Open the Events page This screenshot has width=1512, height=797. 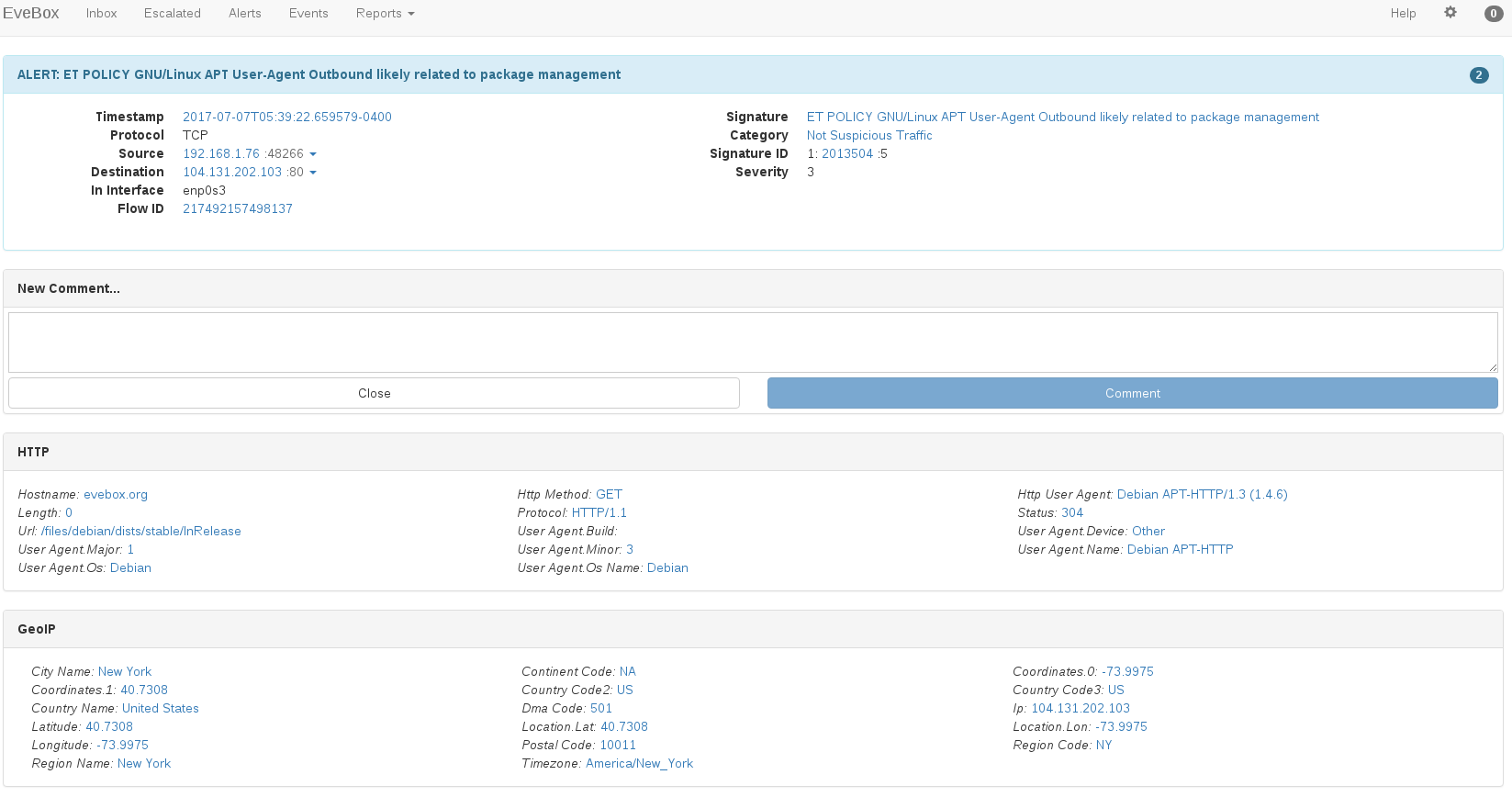[308, 14]
